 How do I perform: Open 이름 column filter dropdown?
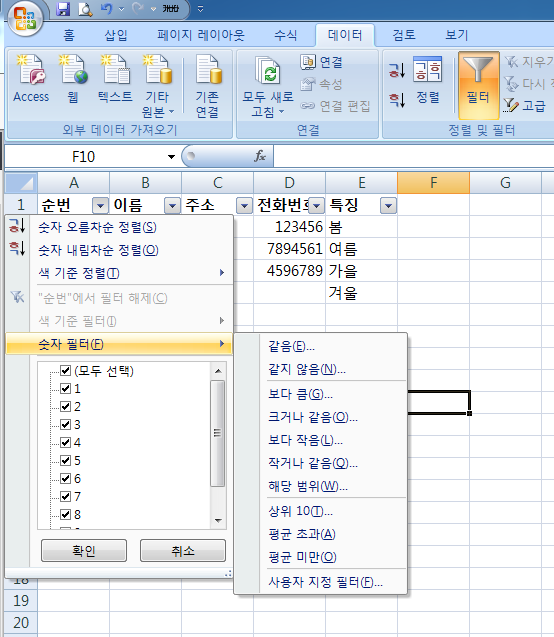point(172,206)
